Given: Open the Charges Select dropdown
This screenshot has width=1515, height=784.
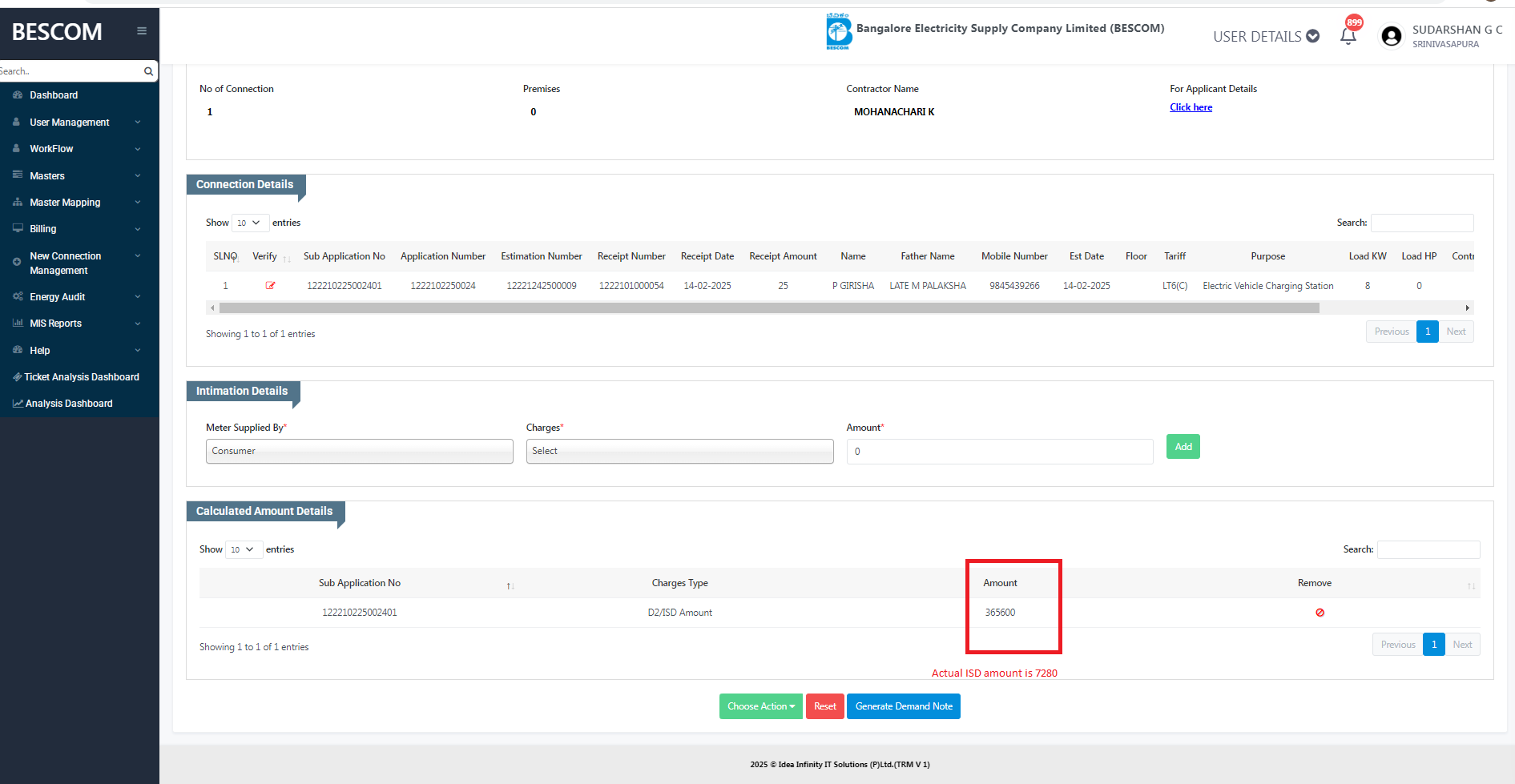Looking at the screenshot, I should click(x=679, y=451).
